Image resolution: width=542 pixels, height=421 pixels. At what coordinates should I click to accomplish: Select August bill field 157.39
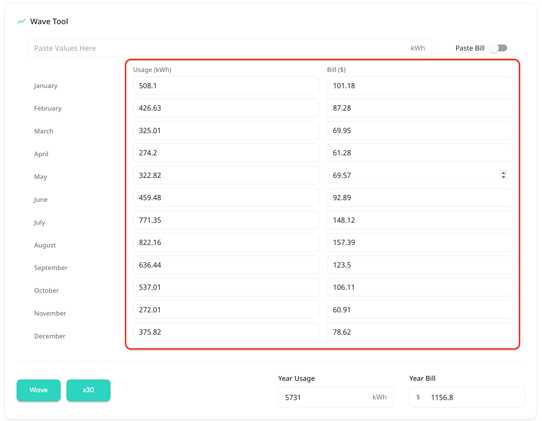(420, 242)
